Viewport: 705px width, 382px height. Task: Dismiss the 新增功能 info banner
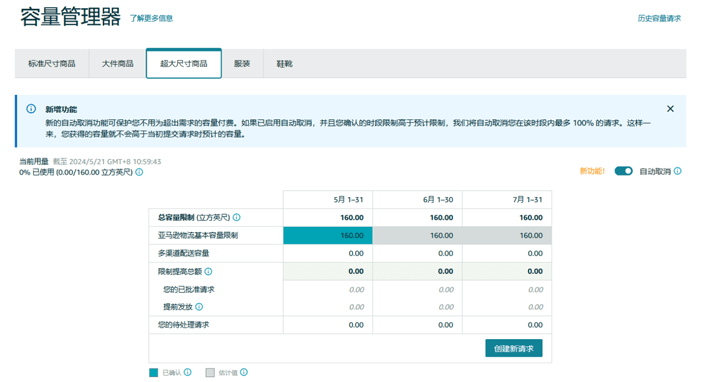tap(670, 109)
